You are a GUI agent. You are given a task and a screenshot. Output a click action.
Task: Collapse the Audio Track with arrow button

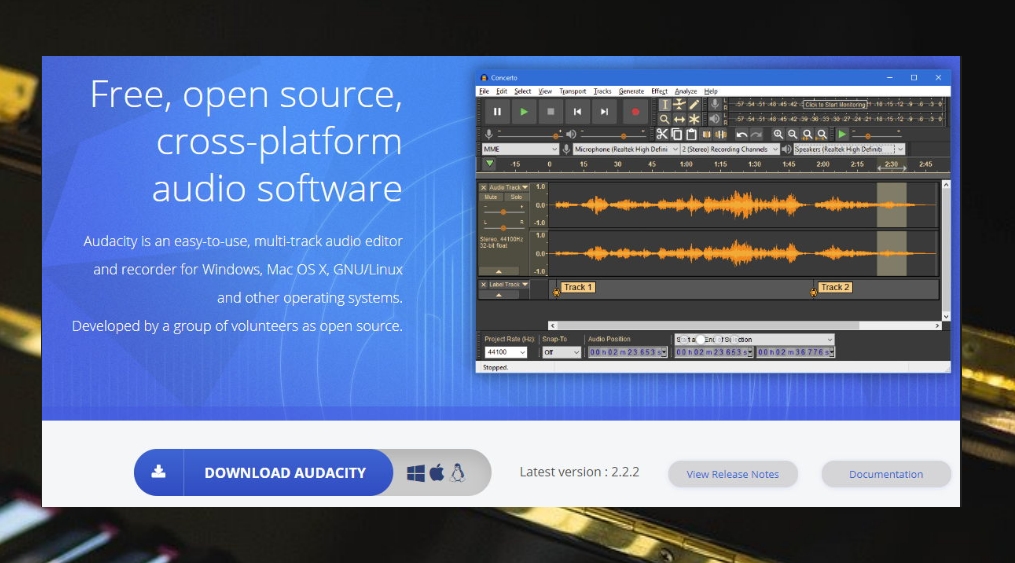498,271
